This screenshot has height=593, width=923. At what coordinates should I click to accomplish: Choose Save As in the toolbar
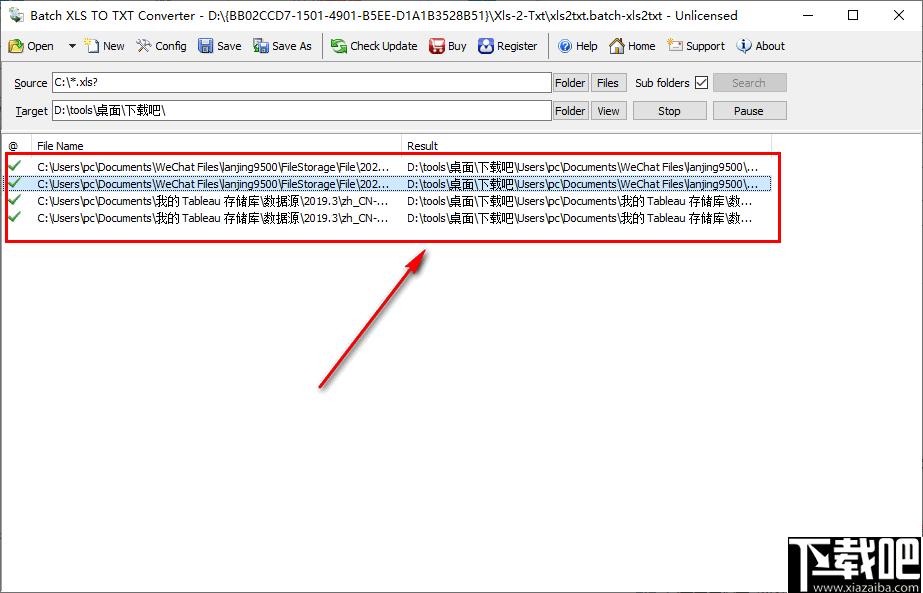283,46
